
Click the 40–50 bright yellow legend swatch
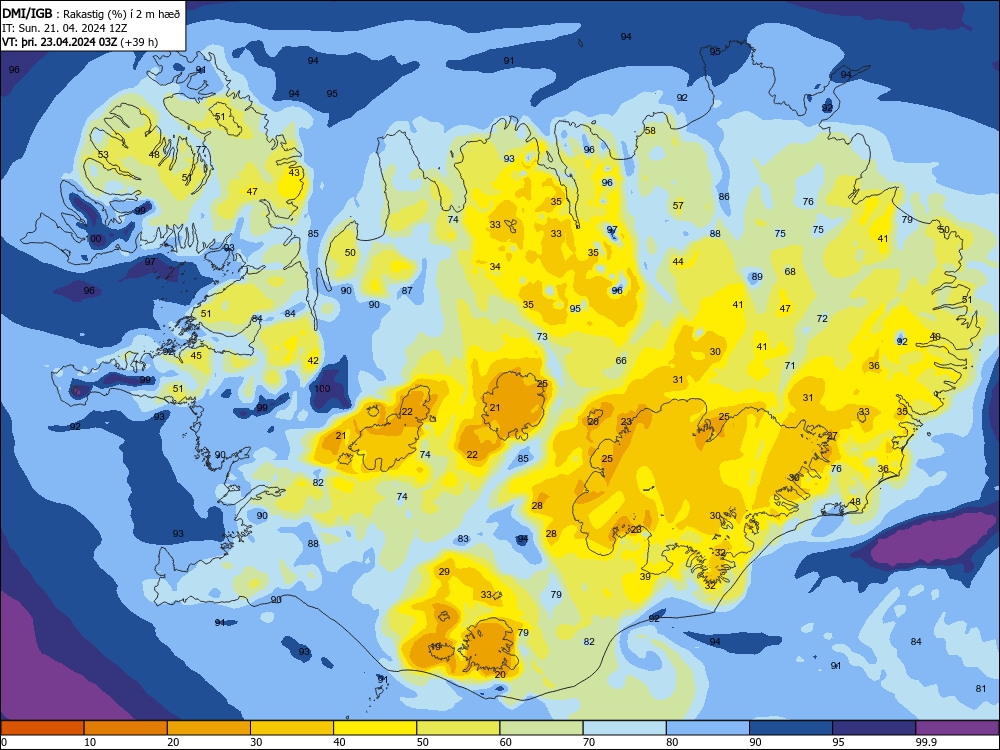tap(375, 728)
